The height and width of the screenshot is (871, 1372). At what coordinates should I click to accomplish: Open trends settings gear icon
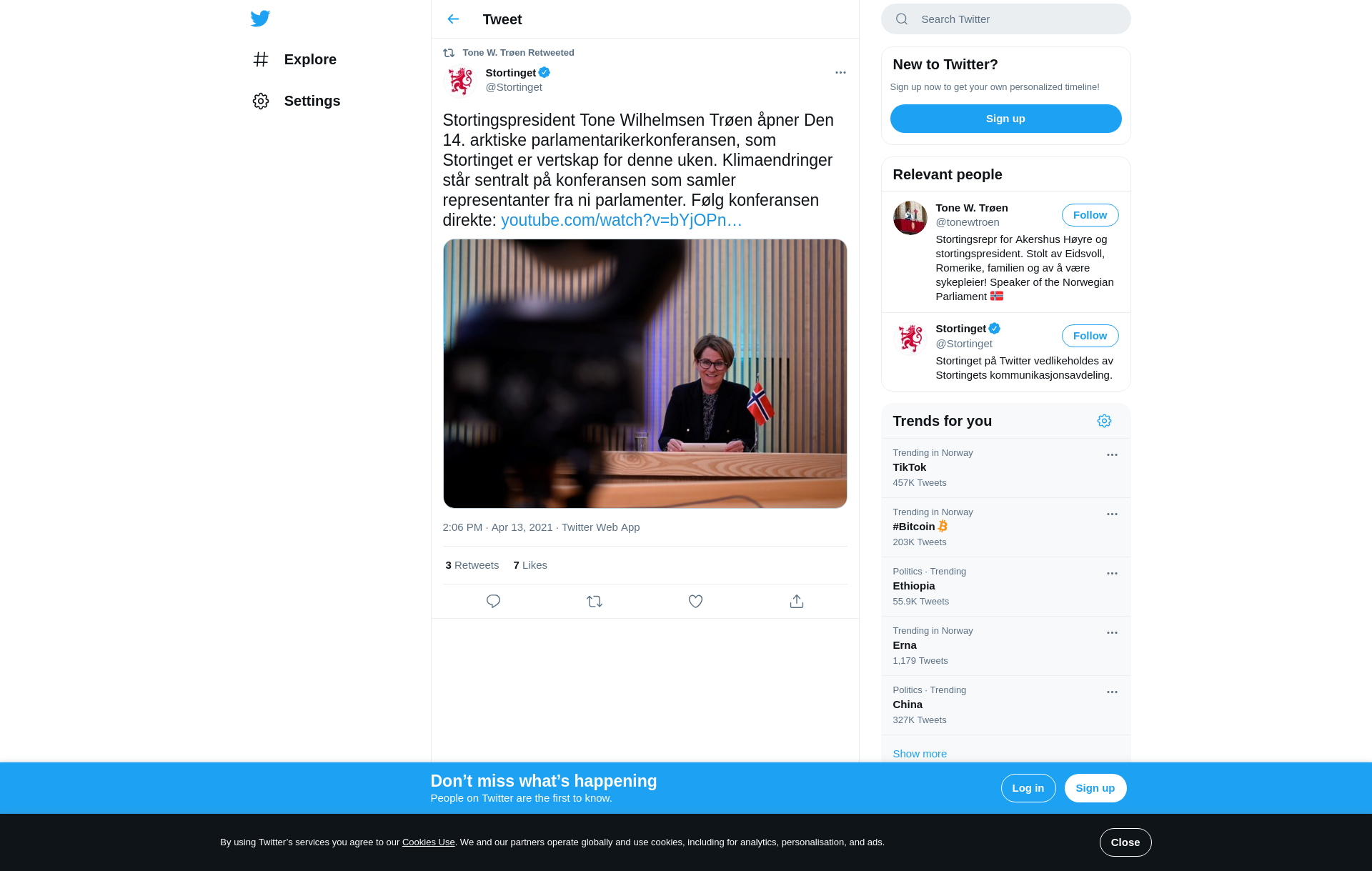[1104, 421]
